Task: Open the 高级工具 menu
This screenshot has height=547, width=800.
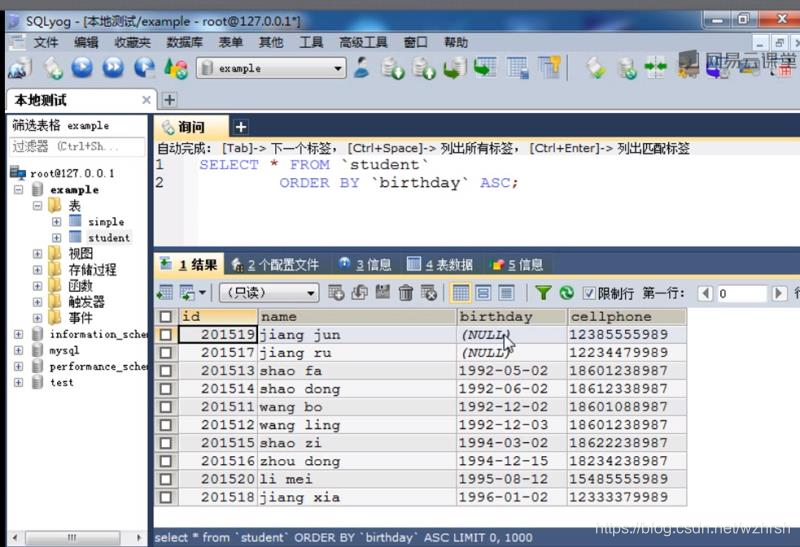Action: (363, 42)
